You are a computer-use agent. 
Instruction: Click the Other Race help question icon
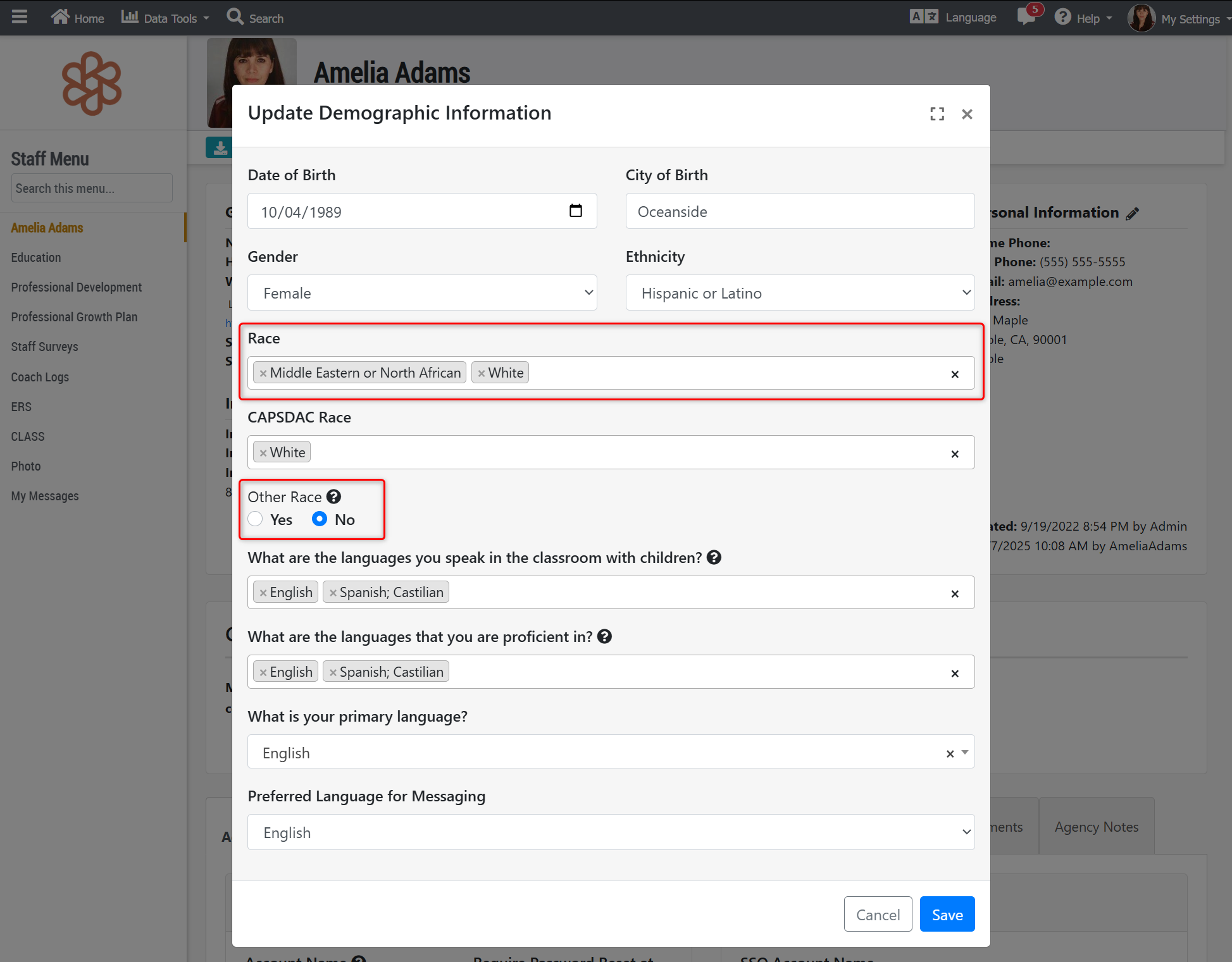[x=333, y=497]
